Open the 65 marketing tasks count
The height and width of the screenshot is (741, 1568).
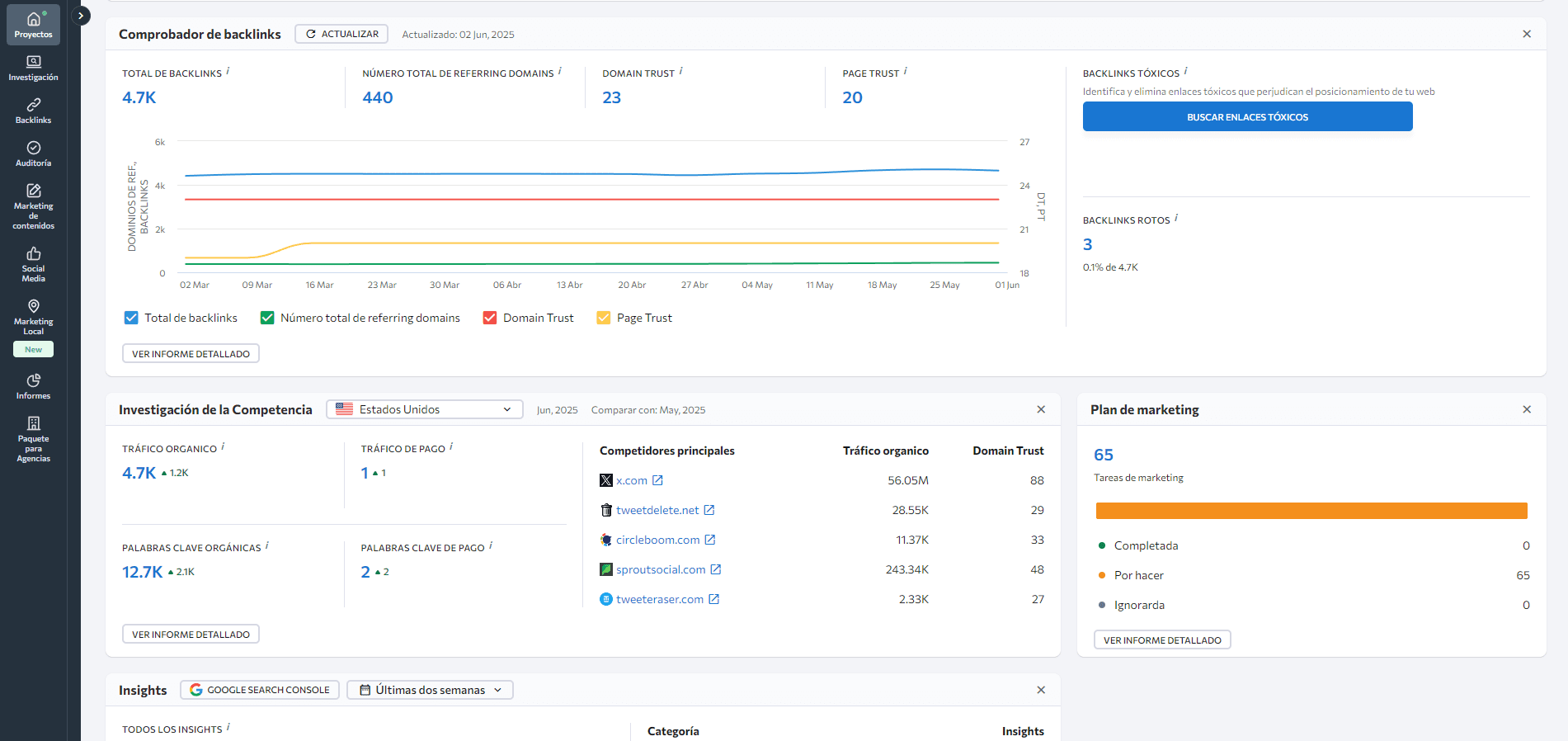click(1104, 455)
